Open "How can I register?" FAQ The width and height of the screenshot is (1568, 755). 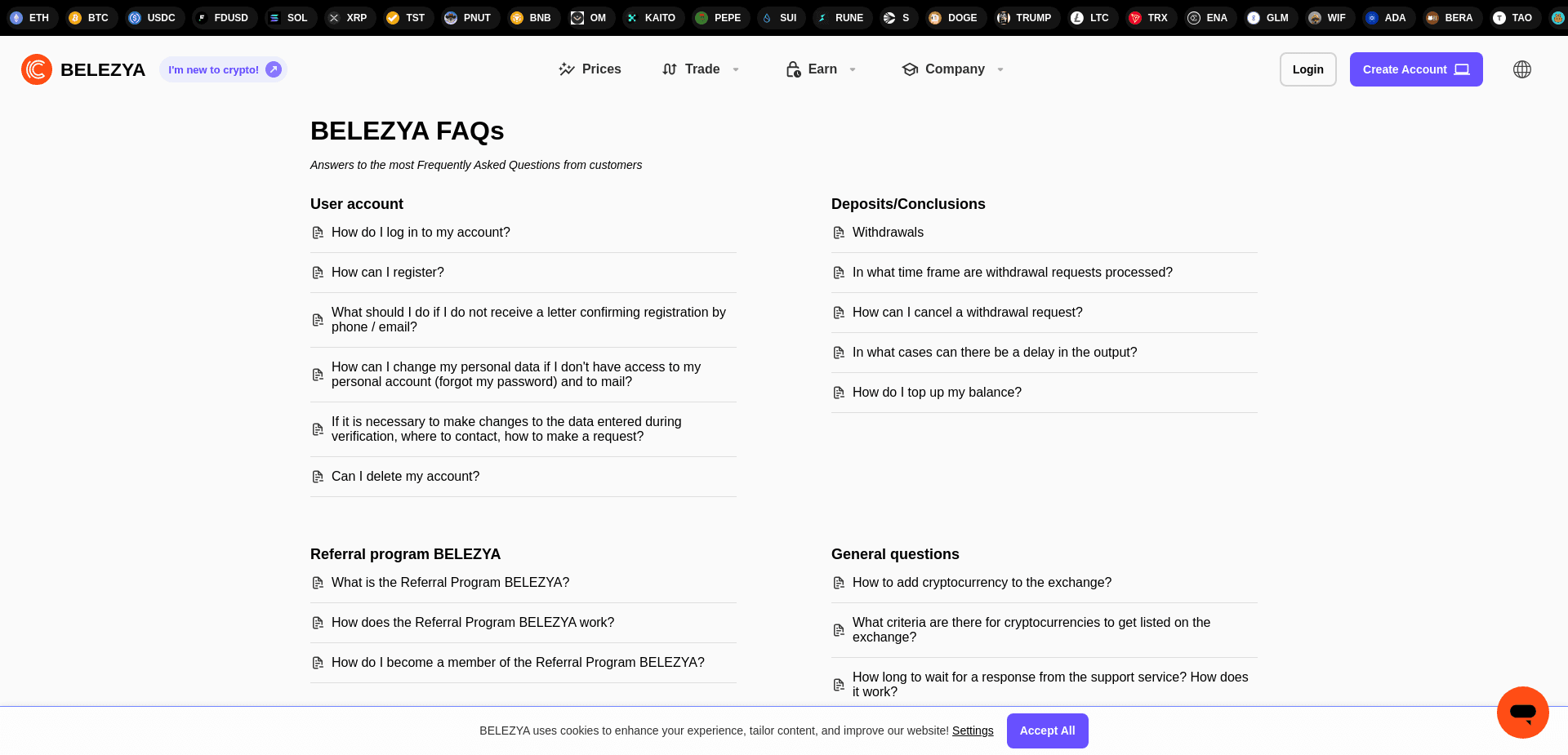pyautogui.click(x=388, y=273)
